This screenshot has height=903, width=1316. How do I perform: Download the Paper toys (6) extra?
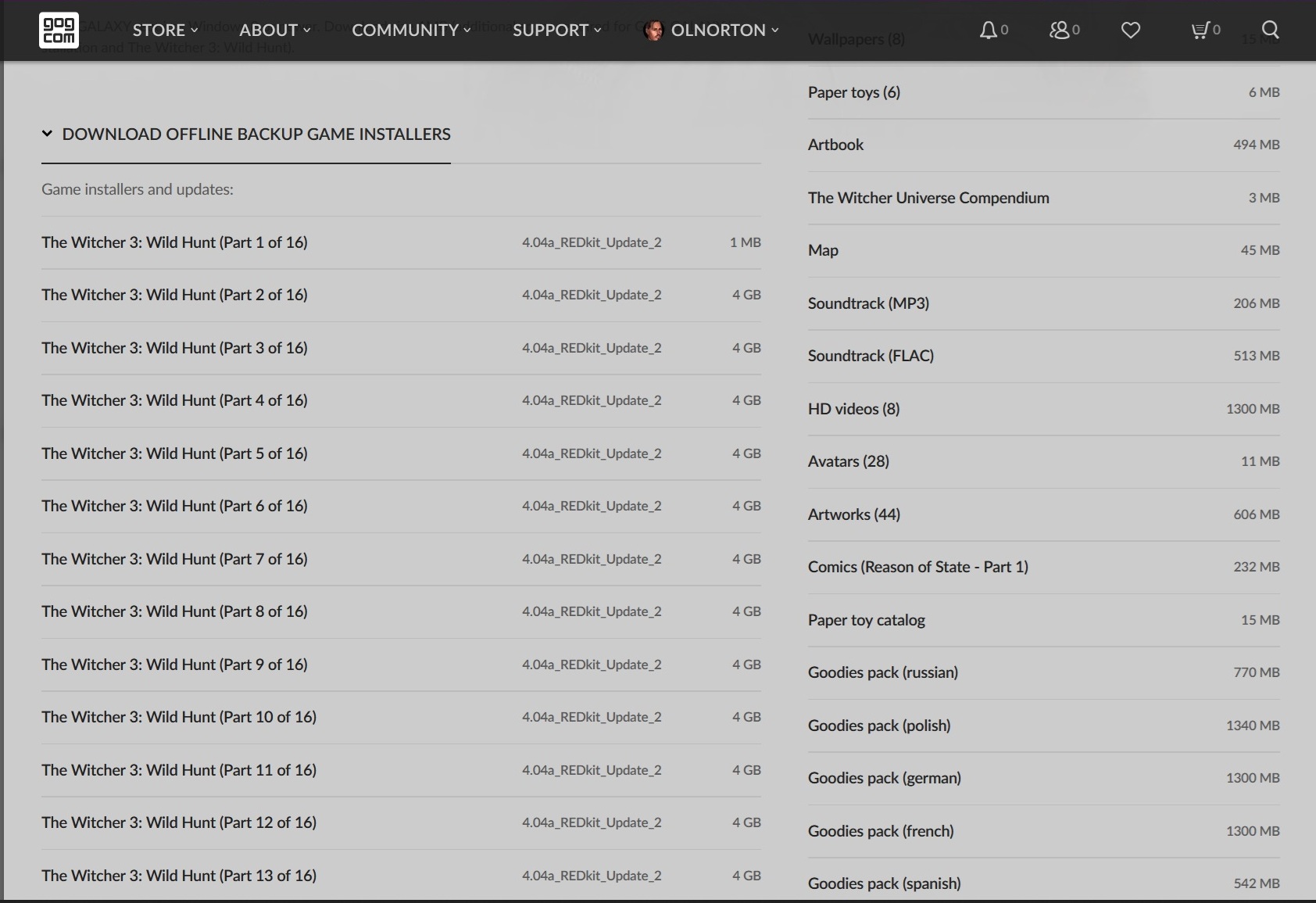click(x=1044, y=92)
